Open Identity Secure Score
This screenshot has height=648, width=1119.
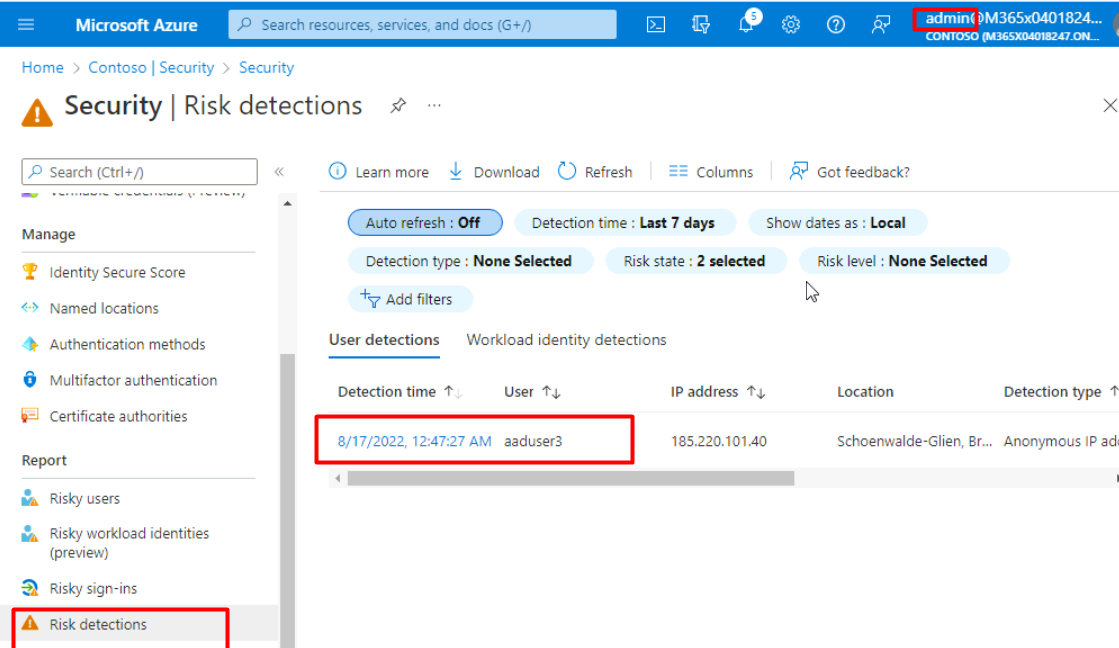(x=117, y=272)
